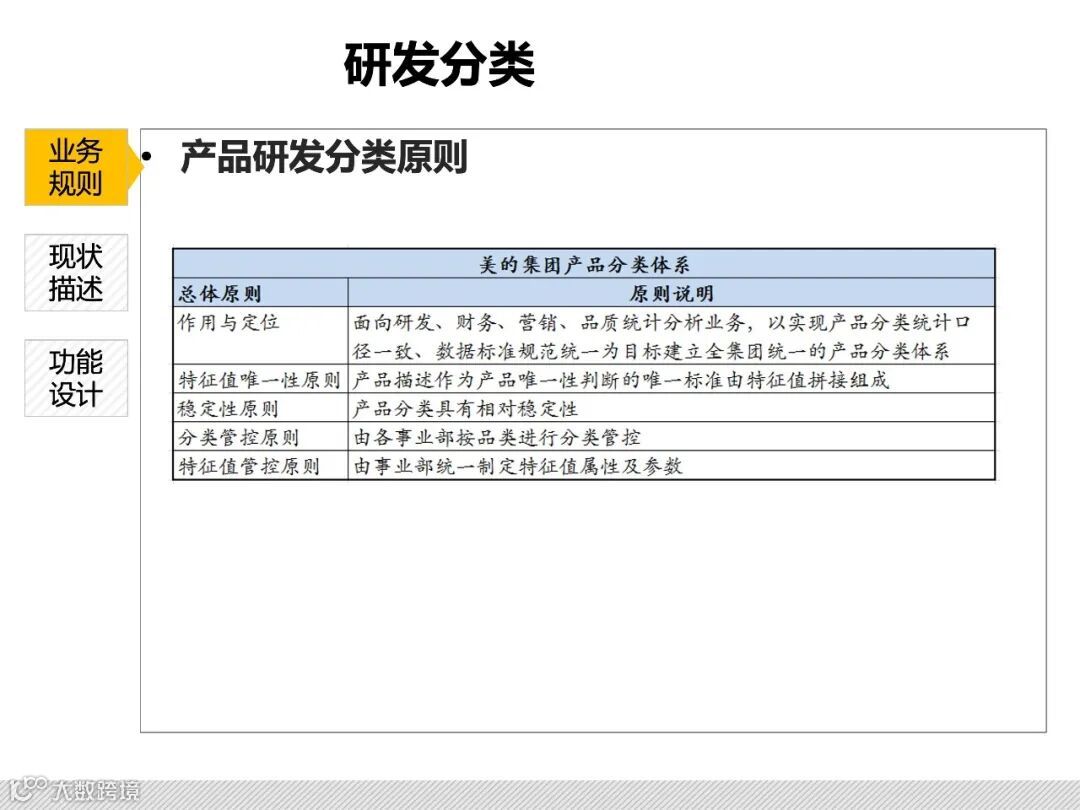The height and width of the screenshot is (810, 1080).
Task: Select the 分类管控原则 cell
Action: coord(261,437)
